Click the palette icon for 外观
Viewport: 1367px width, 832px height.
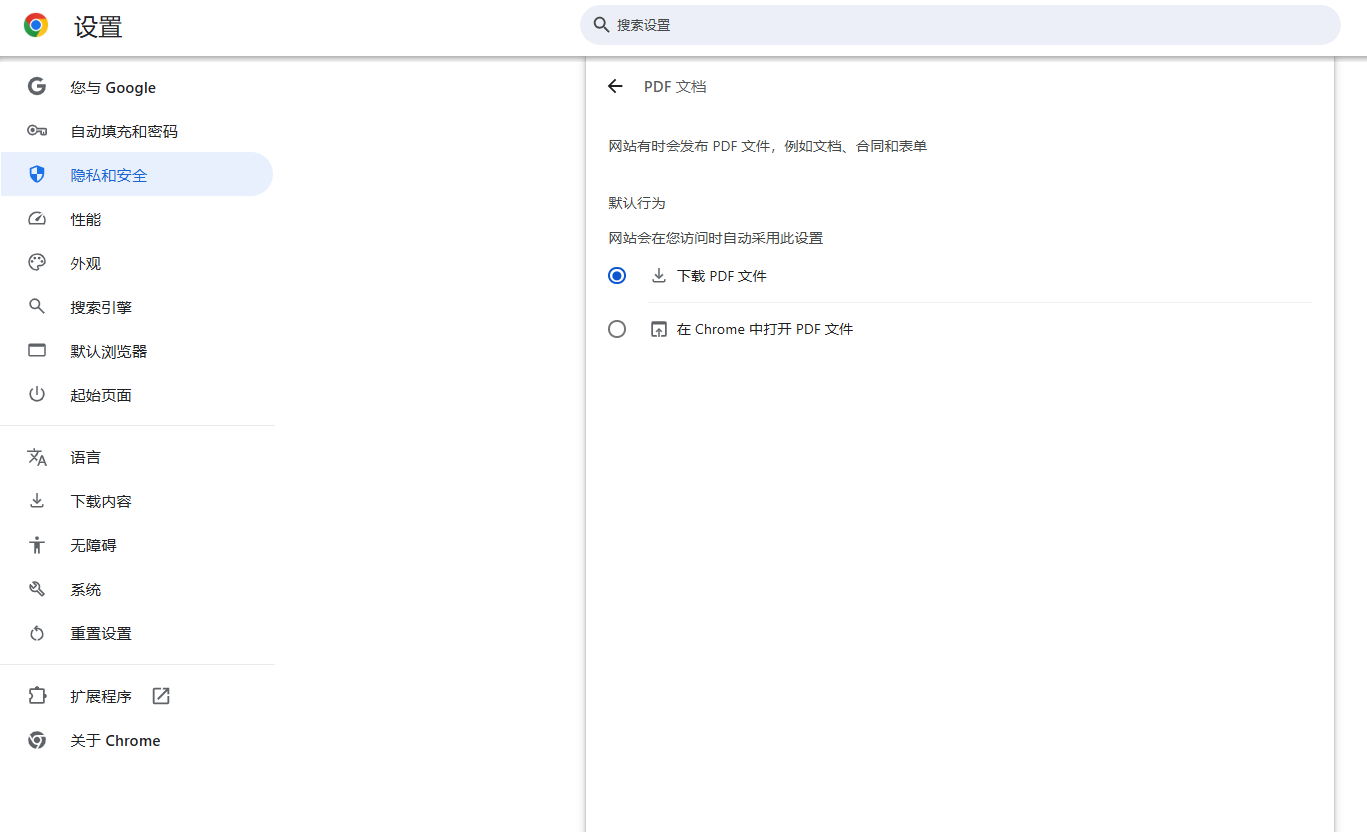click(37, 263)
